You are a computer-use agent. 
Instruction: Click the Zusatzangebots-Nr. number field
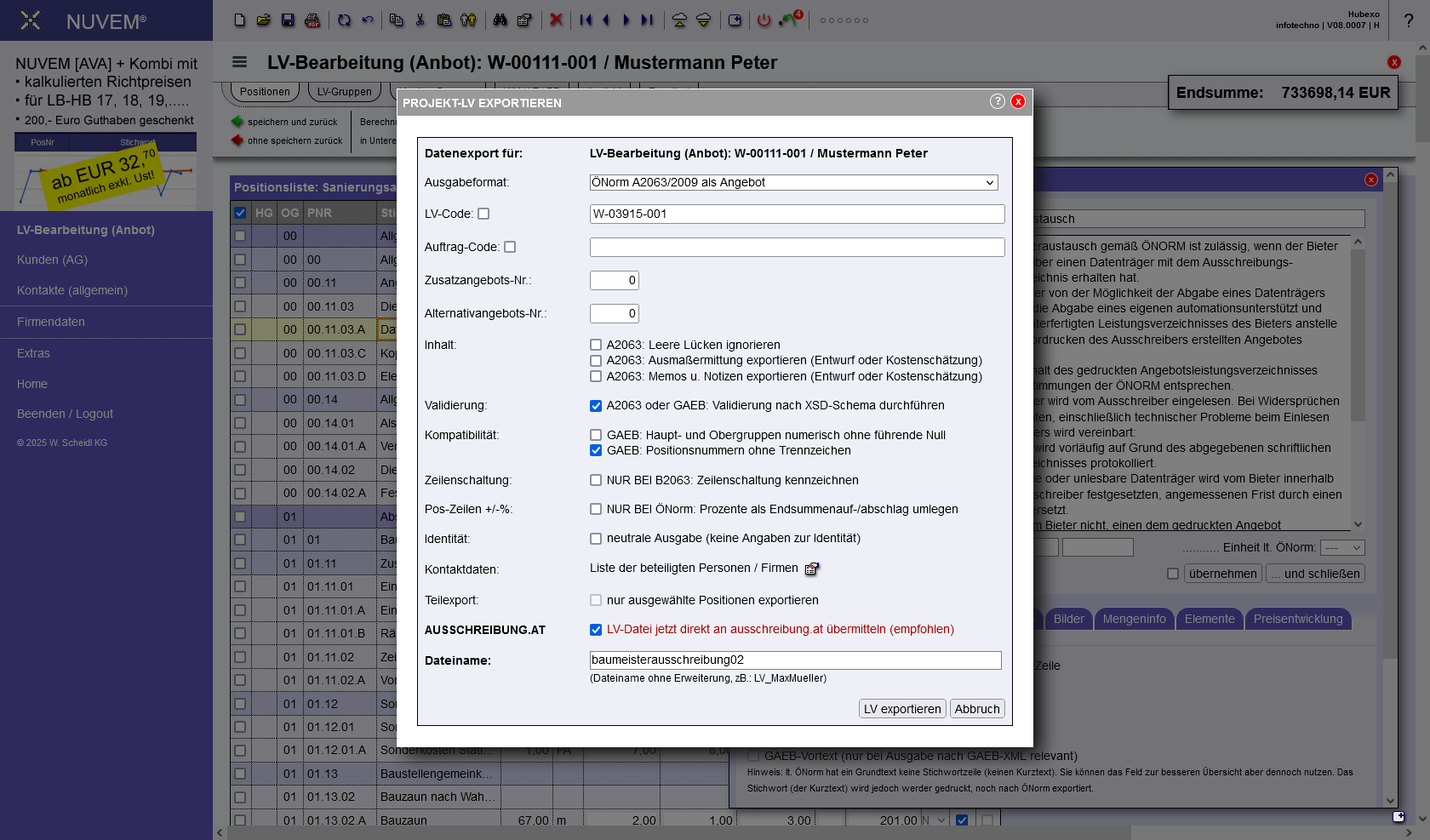(x=615, y=280)
